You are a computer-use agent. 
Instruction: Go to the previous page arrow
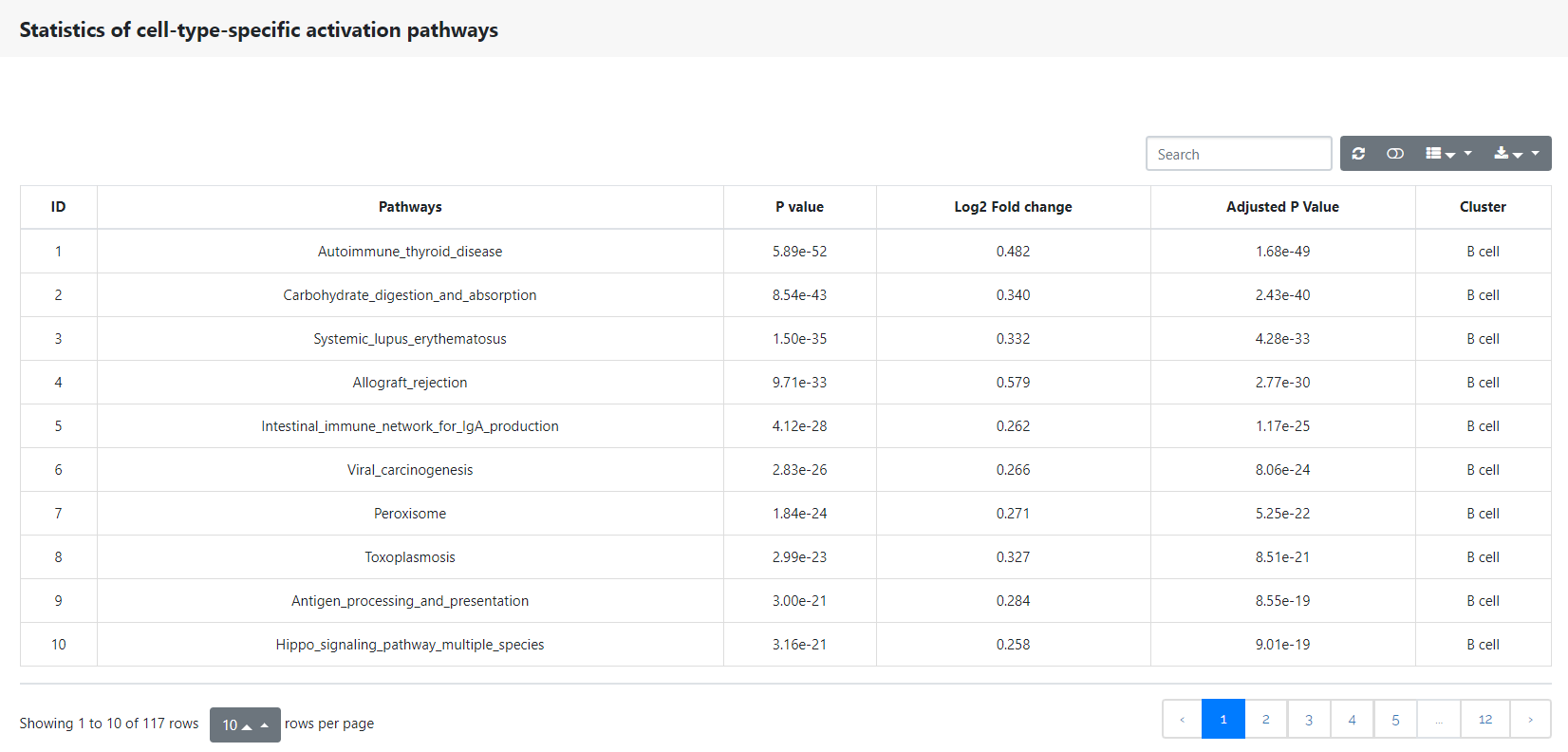[1182, 720]
